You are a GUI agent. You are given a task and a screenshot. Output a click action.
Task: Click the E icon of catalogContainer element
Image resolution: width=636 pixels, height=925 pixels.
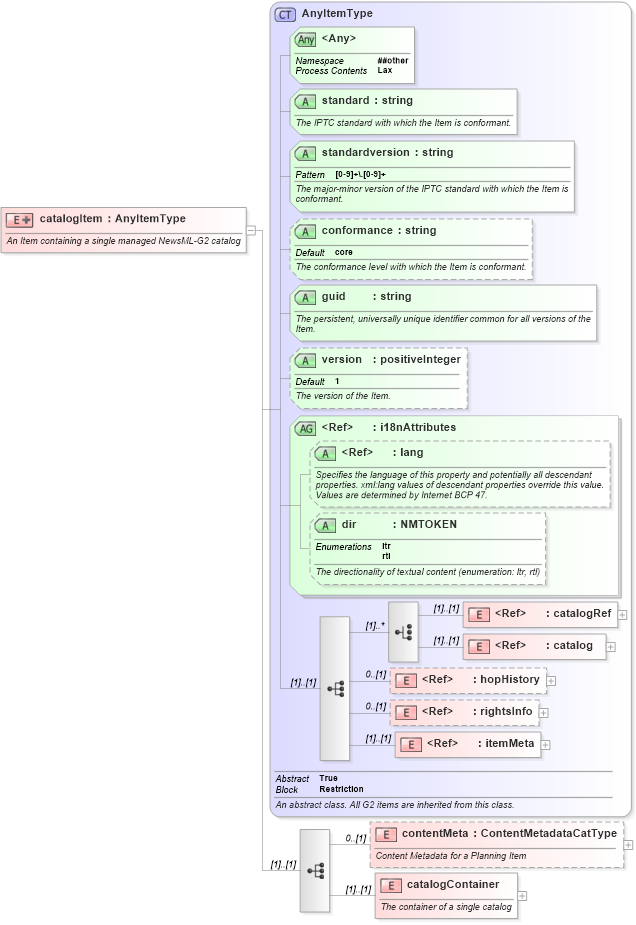pos(391,885)
